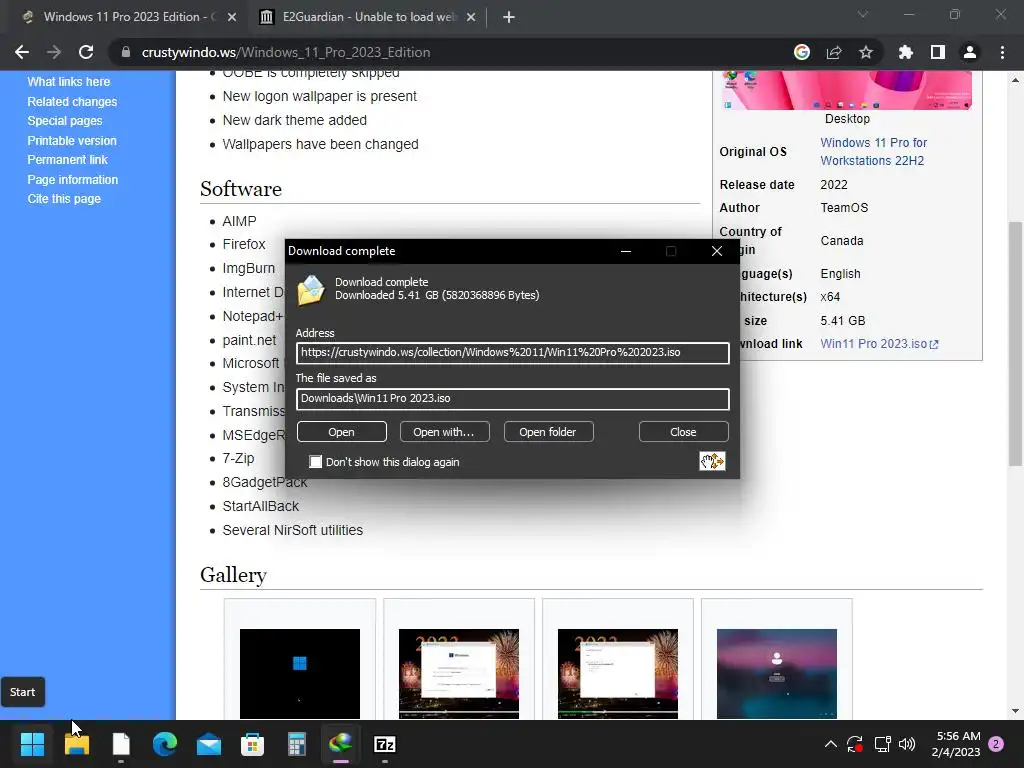
Task: Open the browser extensions puzzle icon
Action: (906, 52)
